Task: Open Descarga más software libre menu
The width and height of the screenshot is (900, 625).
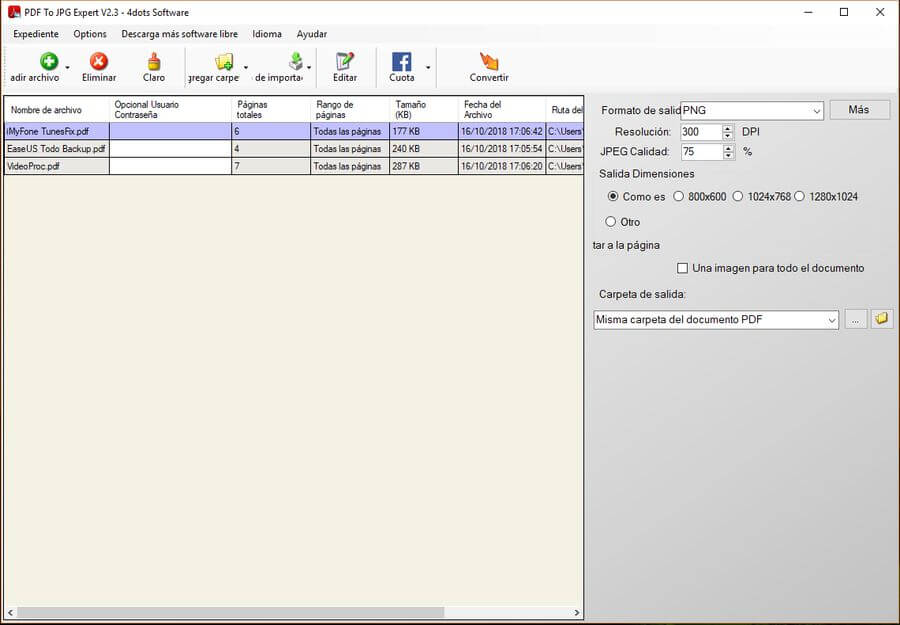Action: click(x=180, y=34)
